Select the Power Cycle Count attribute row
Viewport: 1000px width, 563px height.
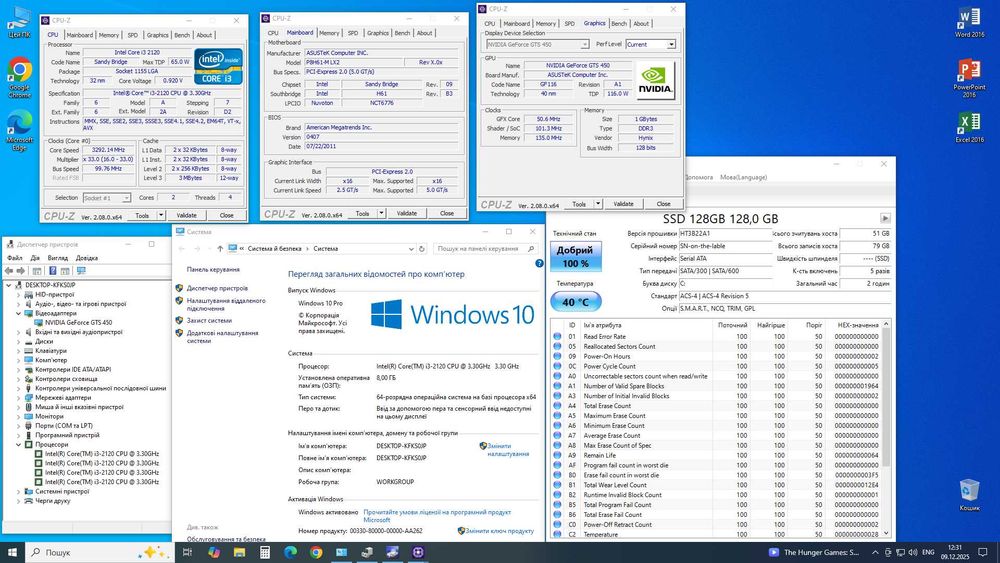coord(717,367)
